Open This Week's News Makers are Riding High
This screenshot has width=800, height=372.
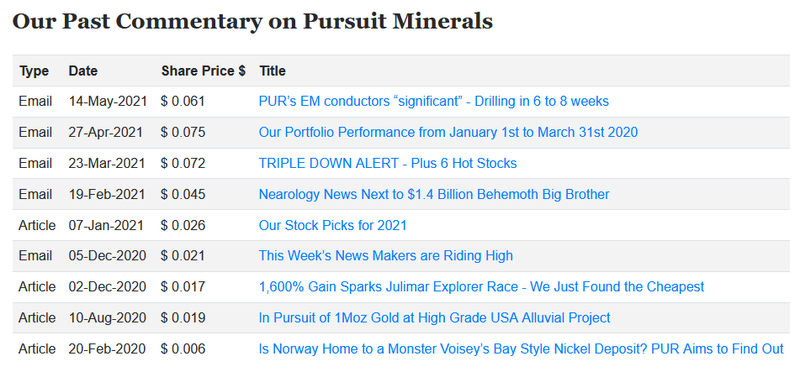tap(386, 255)
